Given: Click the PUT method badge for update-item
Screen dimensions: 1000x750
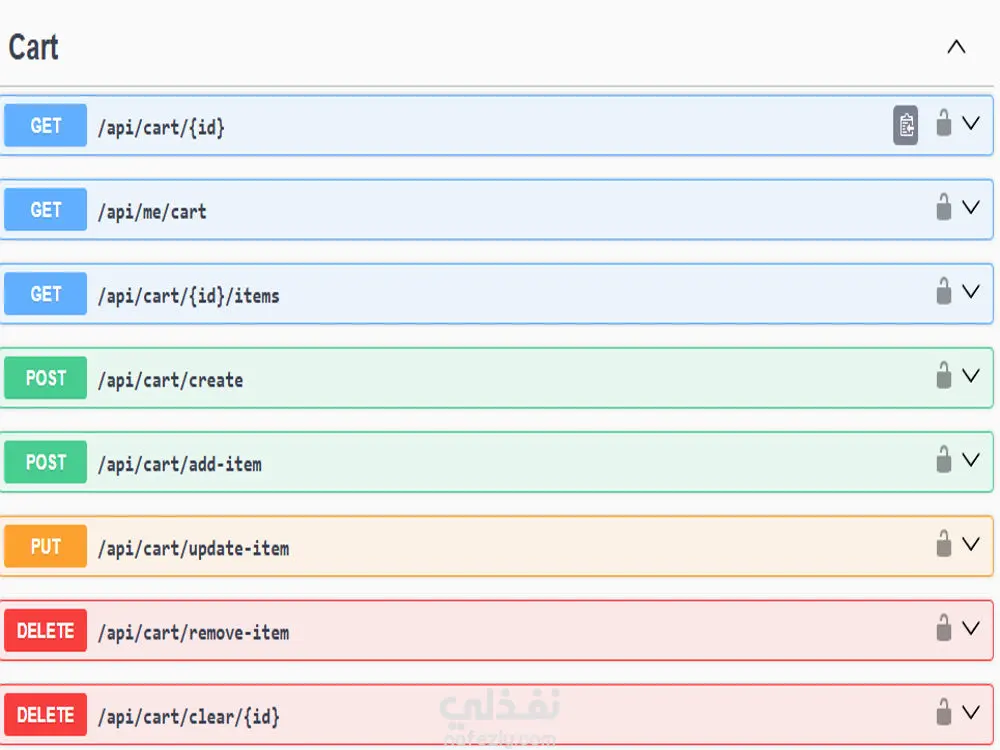Looking at the screenshot, I should pyautogui.click(x=46, y=546).
